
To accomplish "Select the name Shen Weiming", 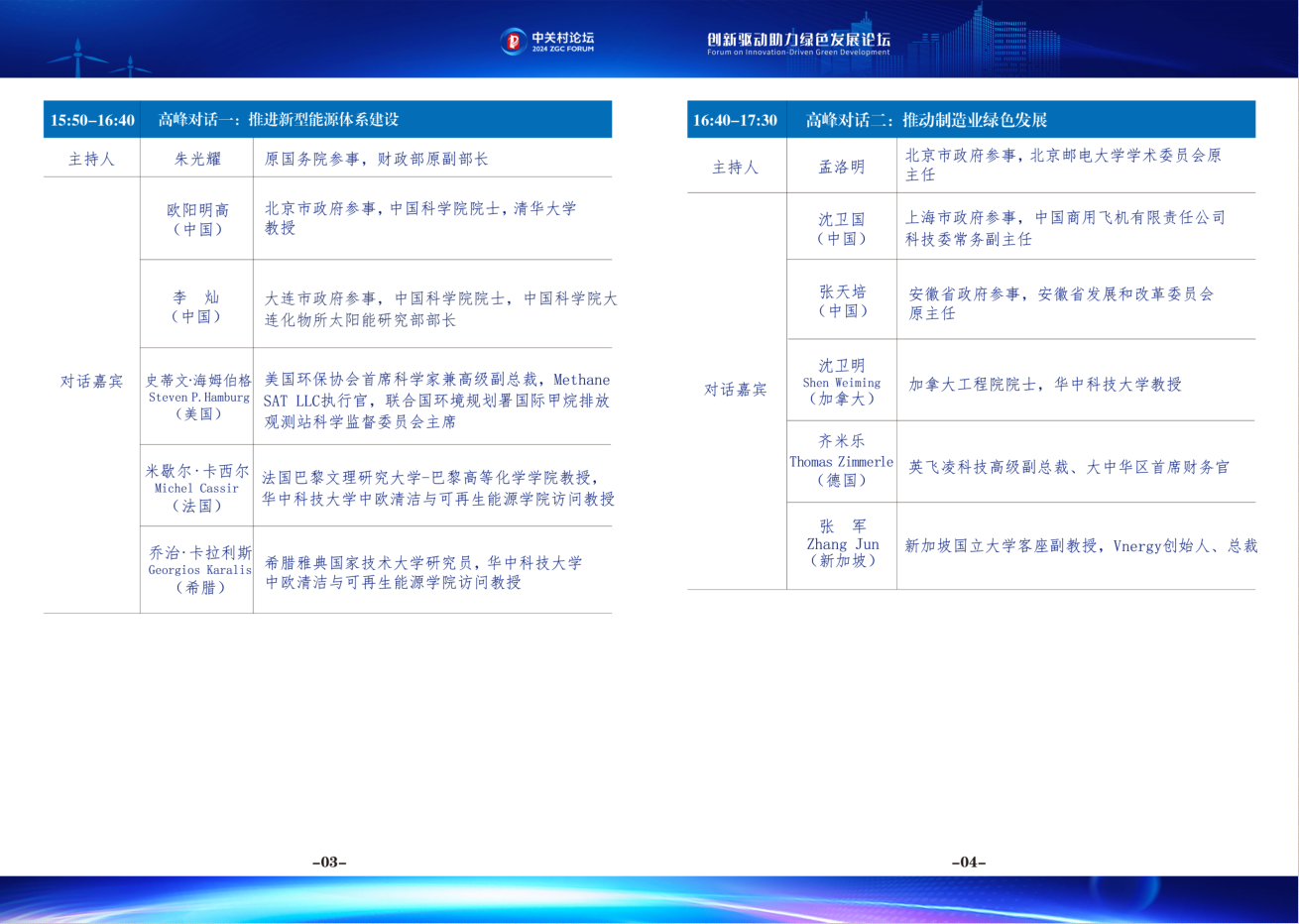I will (841, 383).
